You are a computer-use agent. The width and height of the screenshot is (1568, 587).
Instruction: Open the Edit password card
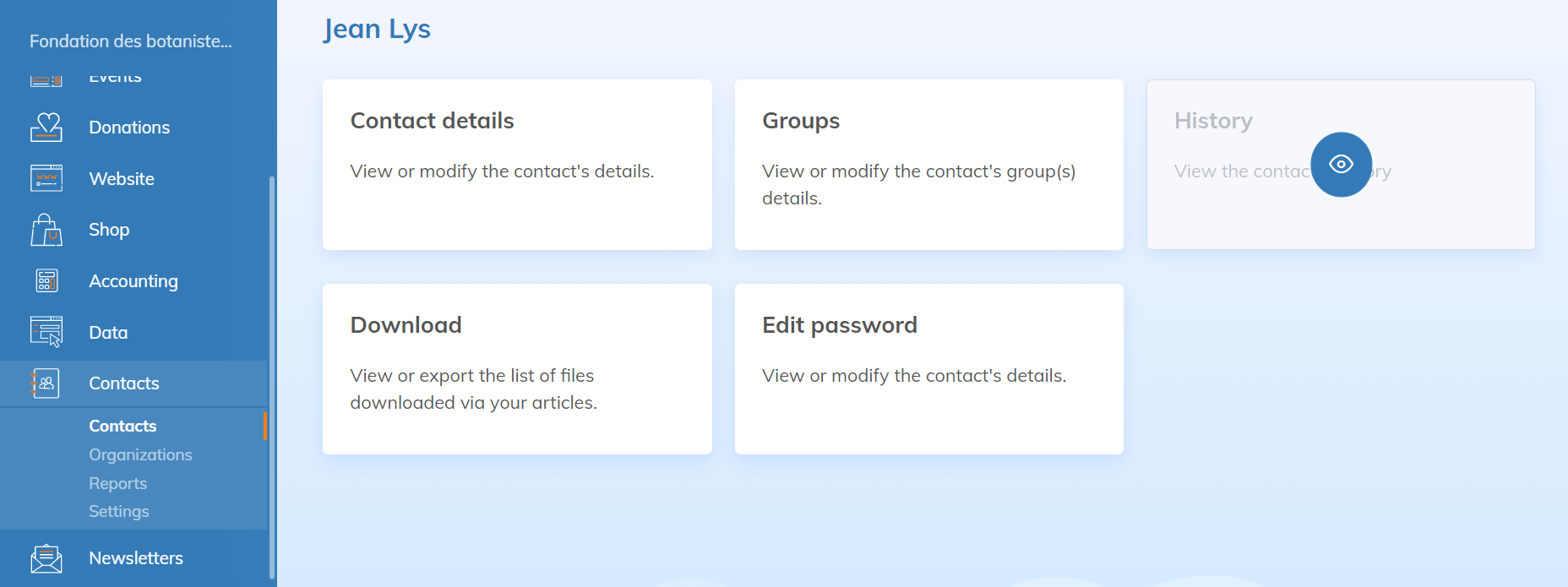(x=928, y=369)
